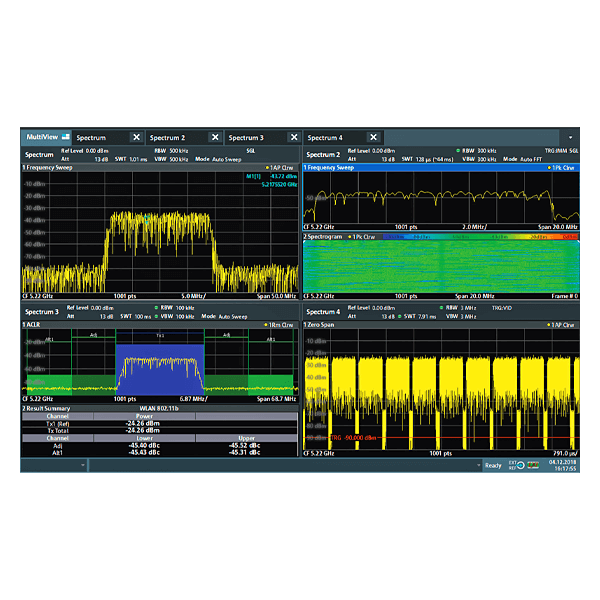Click Mode Auto Sweep in Spectrum header
The image size is (600, 600).
(x=218, y=159)
